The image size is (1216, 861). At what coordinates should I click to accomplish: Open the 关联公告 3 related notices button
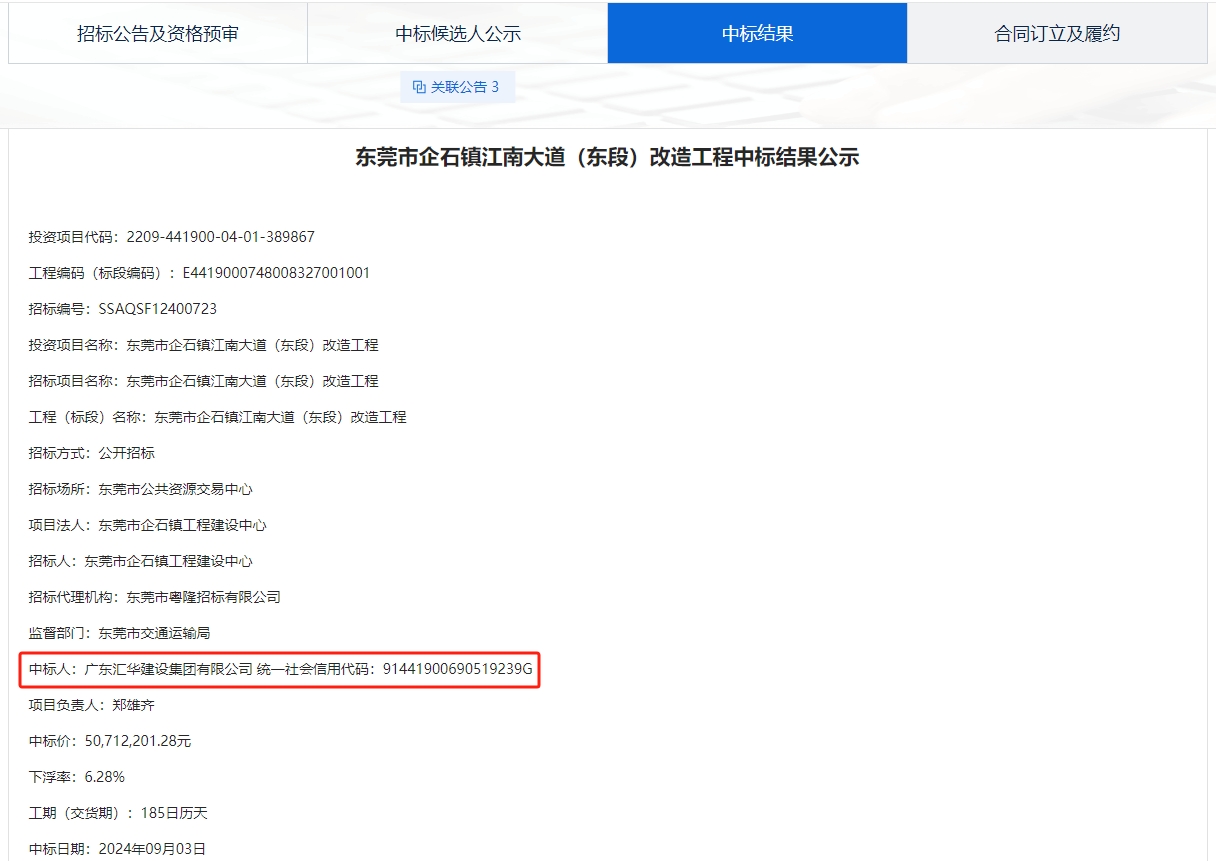click(457, 87)
